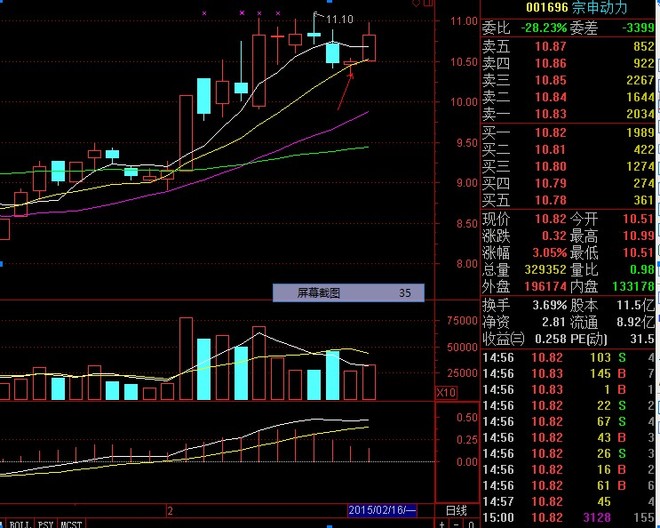This screenshot has height=528, width=660.
Task: Select the 卖三 row priced 10.85
Action: coord(568,80)
